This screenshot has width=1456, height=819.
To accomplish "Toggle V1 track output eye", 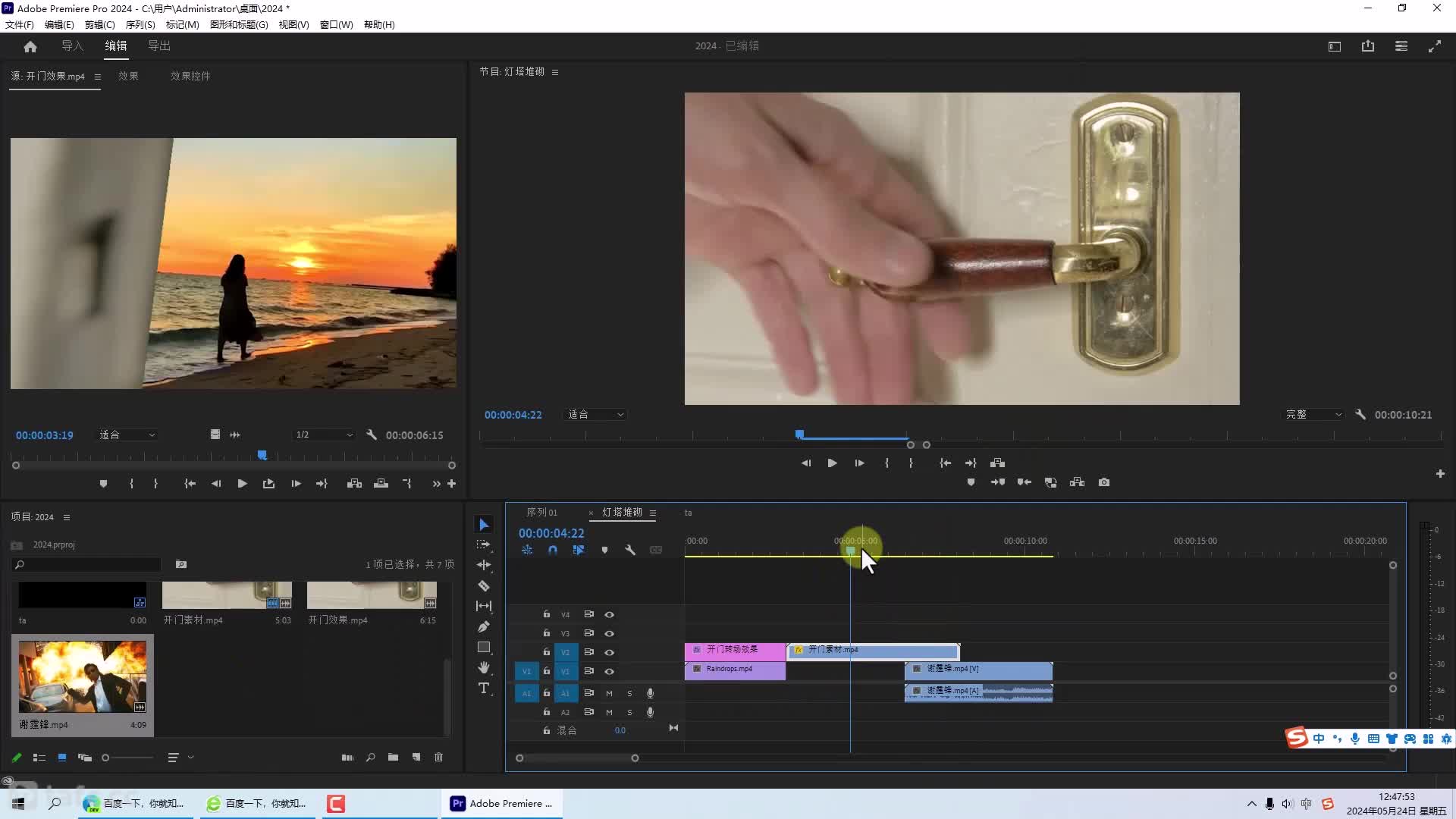I will tap(609, 672).
